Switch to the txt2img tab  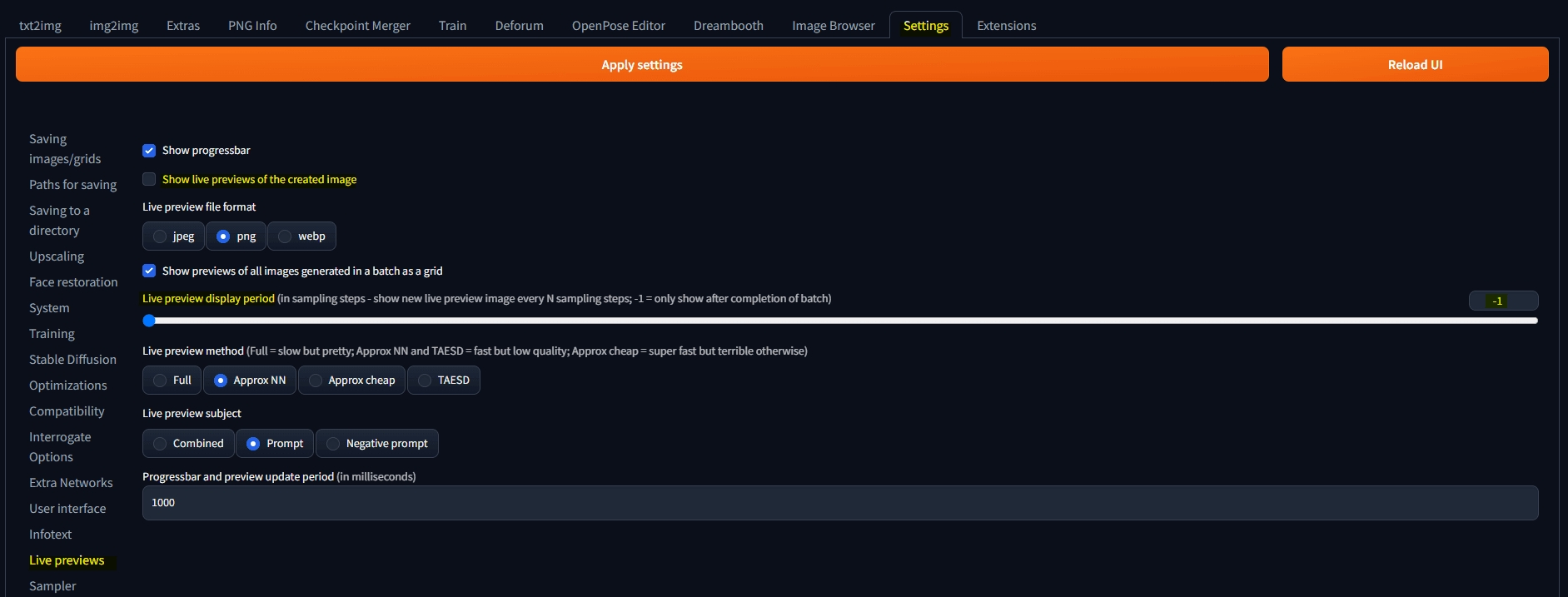tap(40, 26)
